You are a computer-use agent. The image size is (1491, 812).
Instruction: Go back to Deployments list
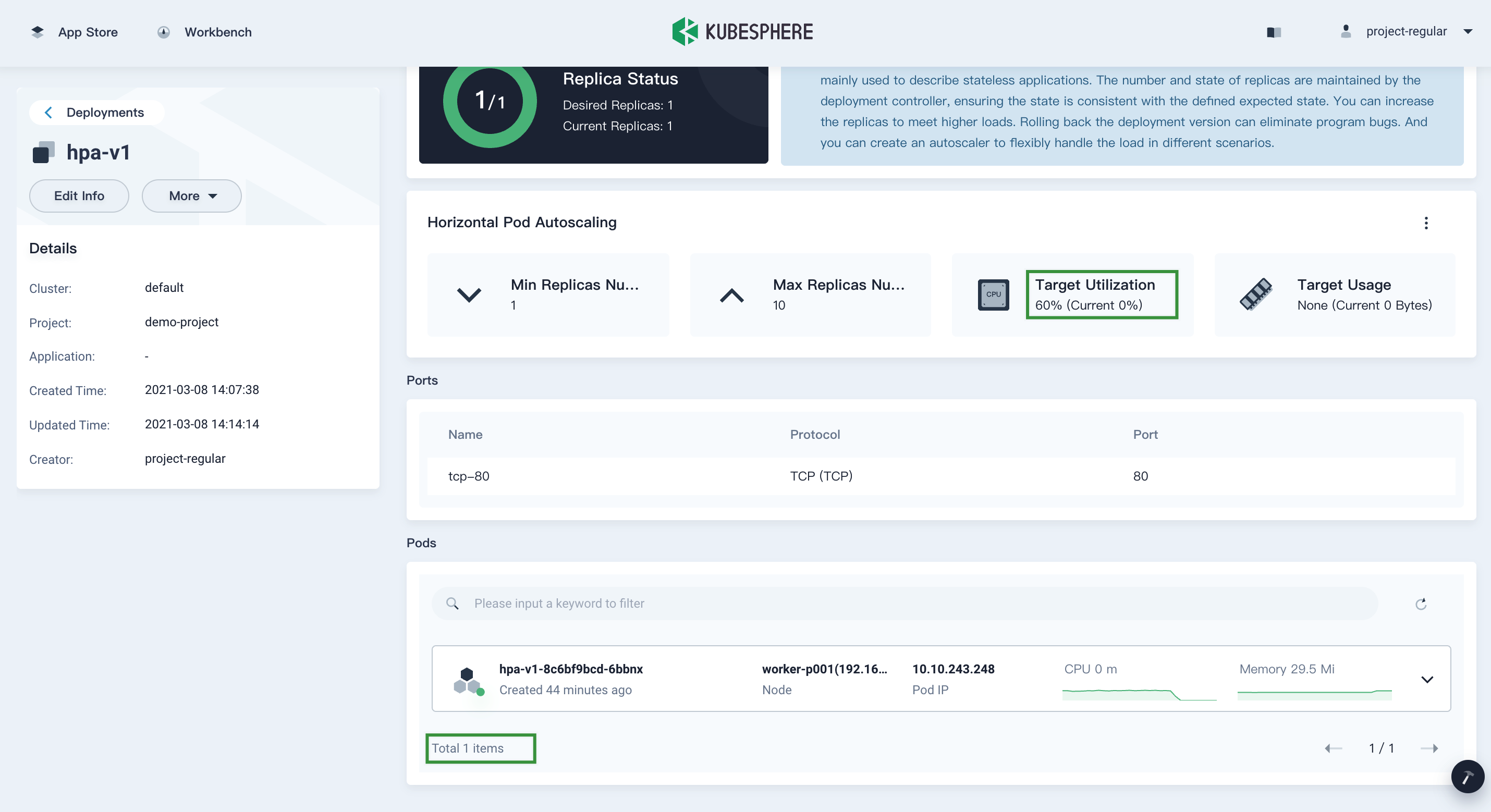96,112
